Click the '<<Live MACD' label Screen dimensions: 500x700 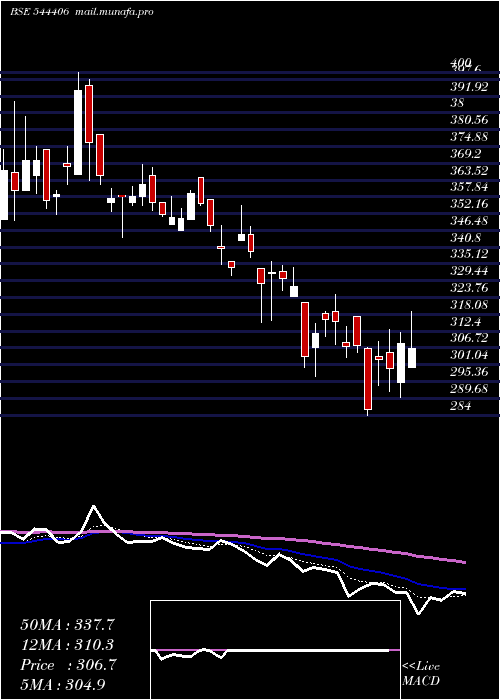[x=421, y=674]
